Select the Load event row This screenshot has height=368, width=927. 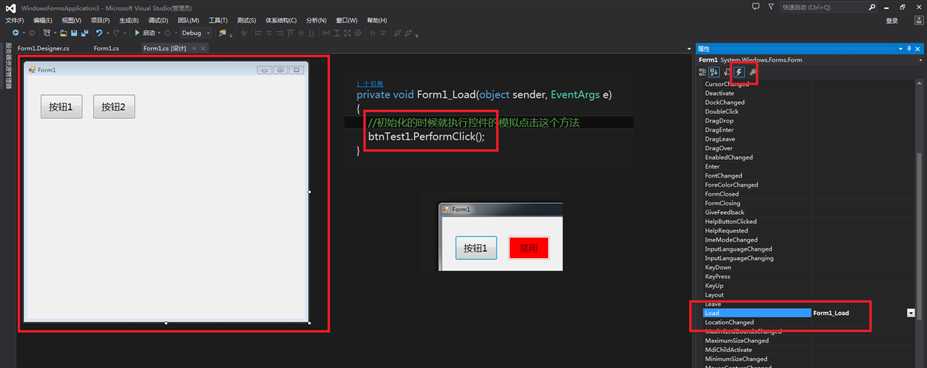coord(757,313)
